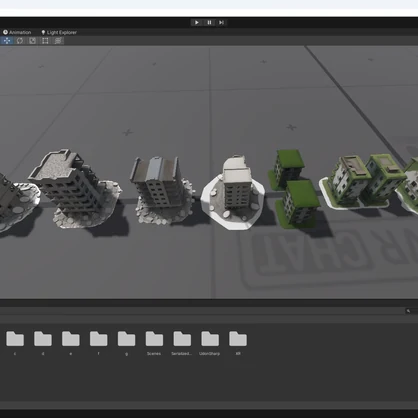
Task: Select the white tower on octagonal base
Action: tap(233, 193)
